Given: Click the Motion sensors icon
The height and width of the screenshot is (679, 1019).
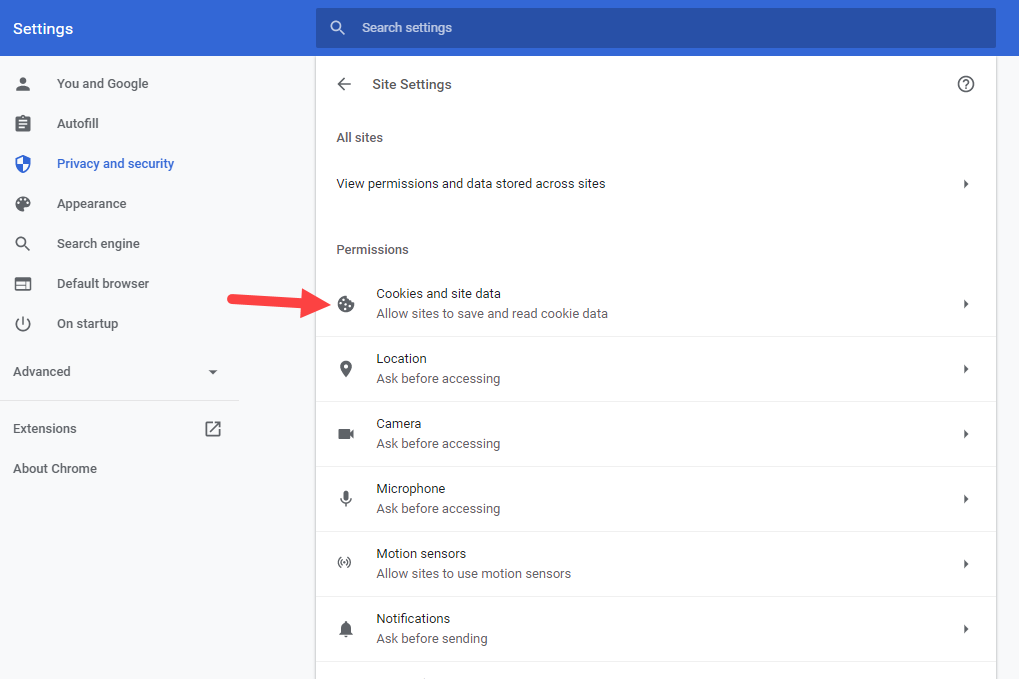Looking at the screenshot, I should (x=346, y=564).
